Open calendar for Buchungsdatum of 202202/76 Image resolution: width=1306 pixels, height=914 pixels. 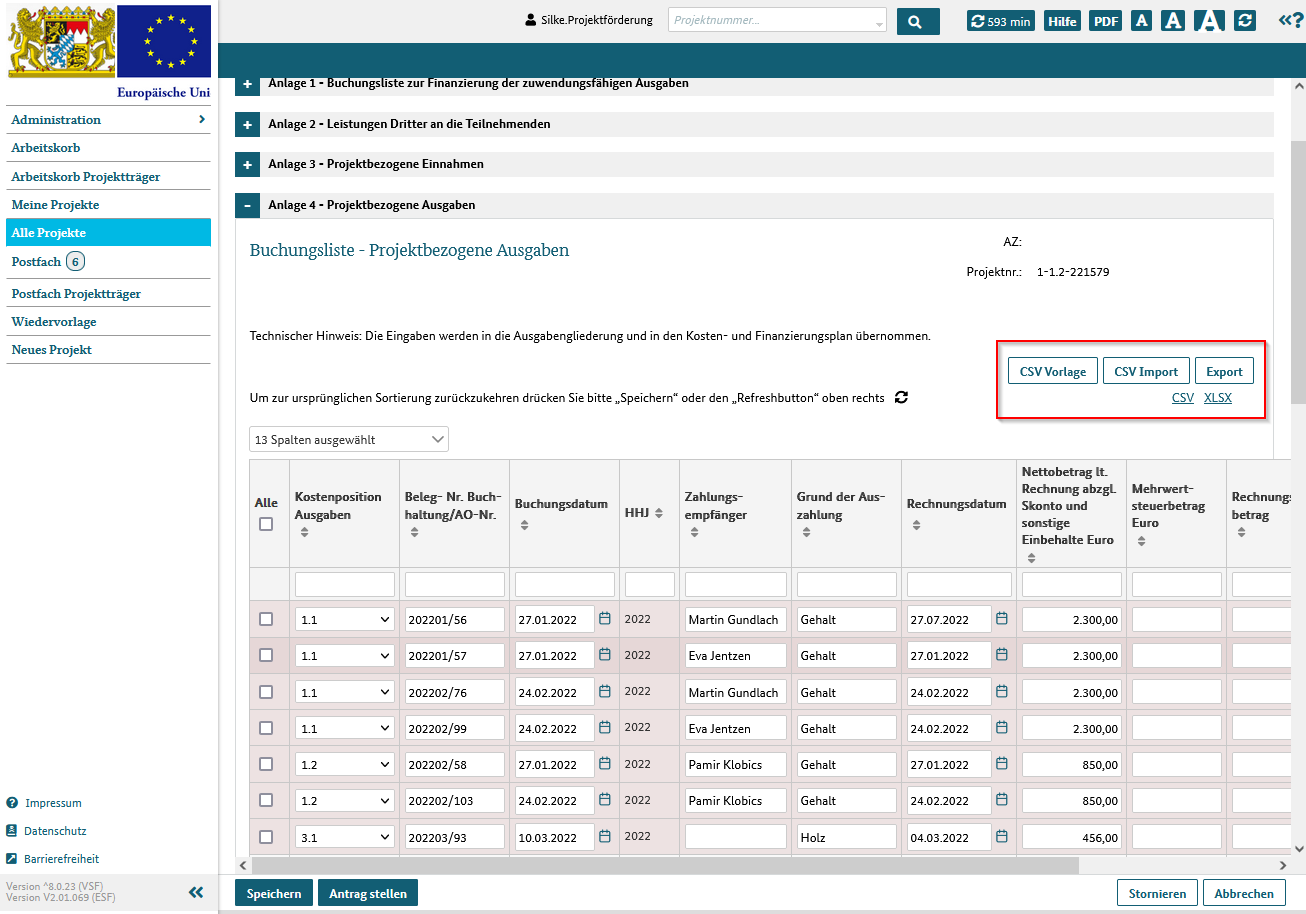(605, 692)
